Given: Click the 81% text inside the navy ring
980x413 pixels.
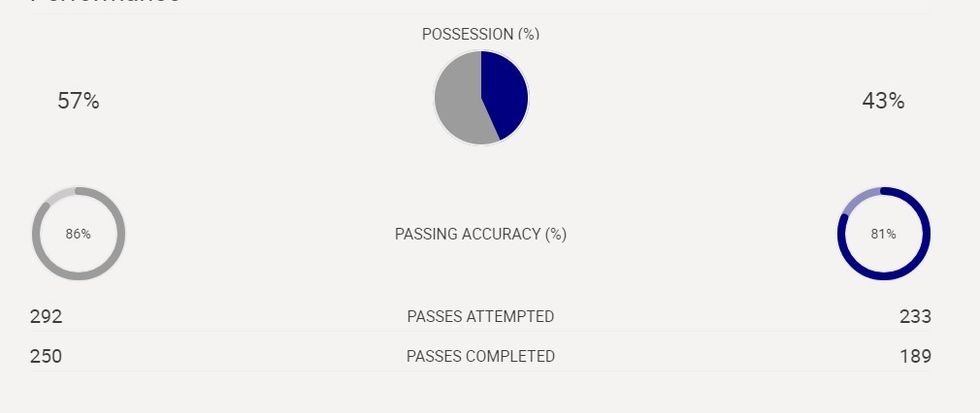Looking at the screenshot, I should (x=883, y=234).
